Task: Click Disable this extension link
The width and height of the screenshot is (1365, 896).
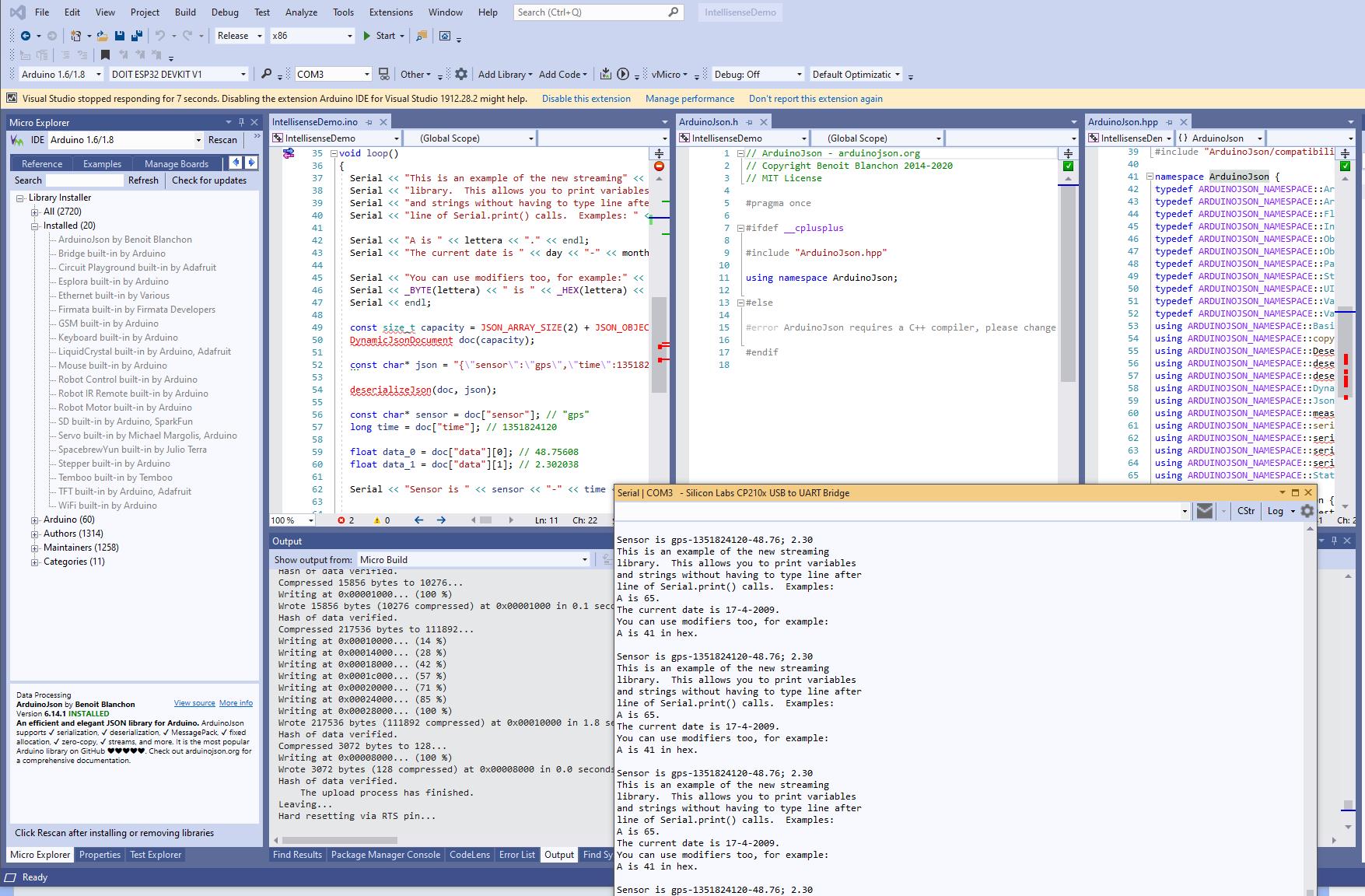Action: [x=586, y=99]
